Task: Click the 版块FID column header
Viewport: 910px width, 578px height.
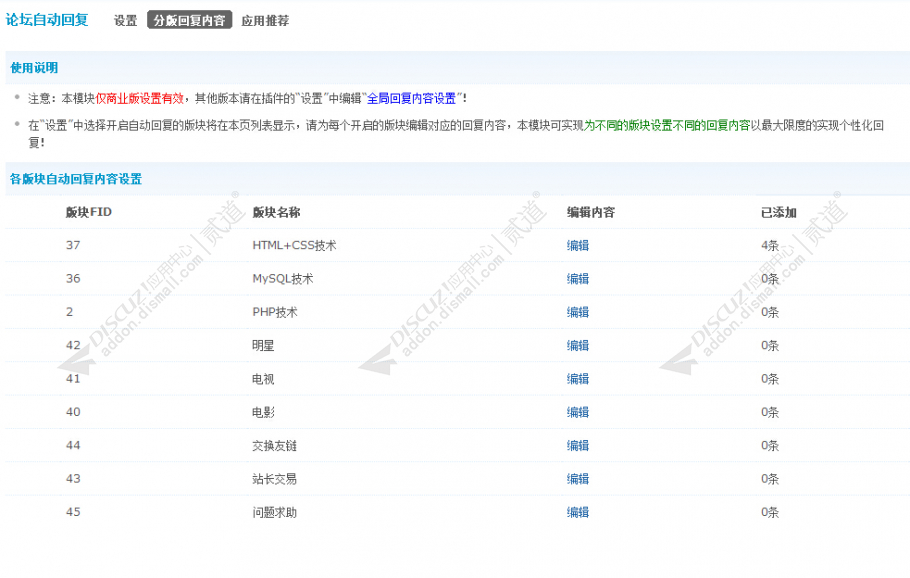Action: tap(89, 212)
